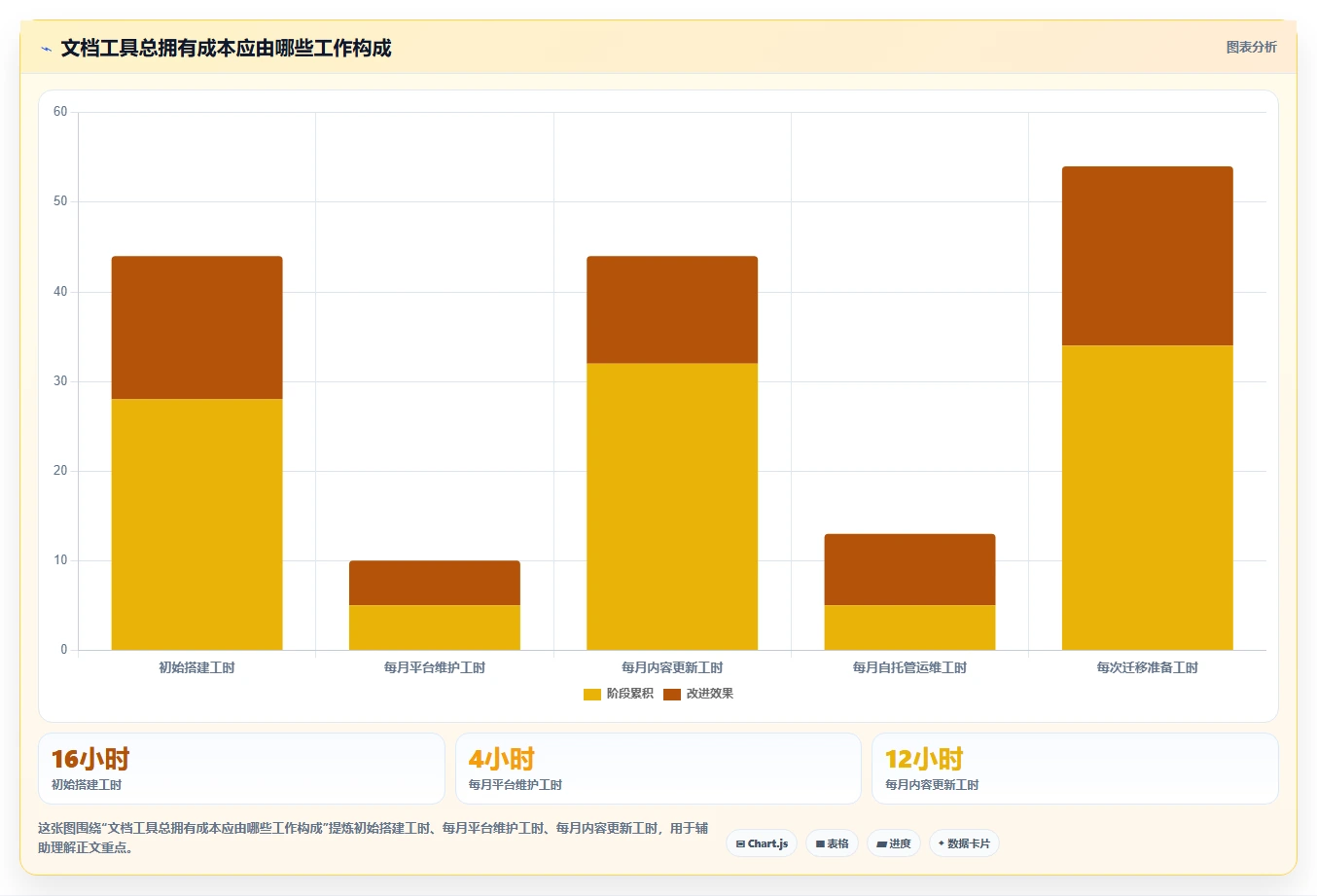Open the 12小时 每月内容更新工时 card
The width and height of the screenshot is (1317, 896).
coord(1075,769)
